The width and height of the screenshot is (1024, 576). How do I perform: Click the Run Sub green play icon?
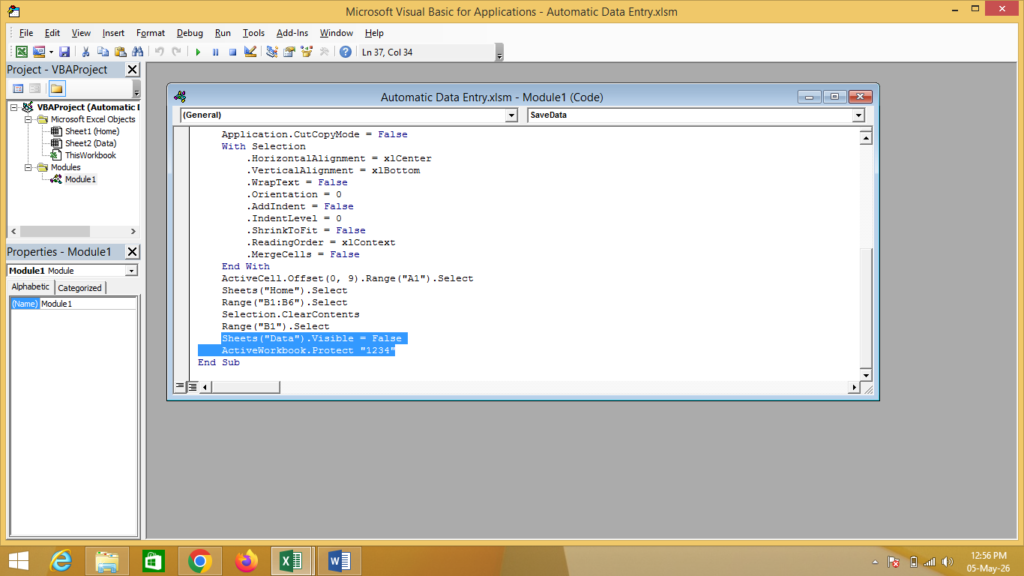198,52
